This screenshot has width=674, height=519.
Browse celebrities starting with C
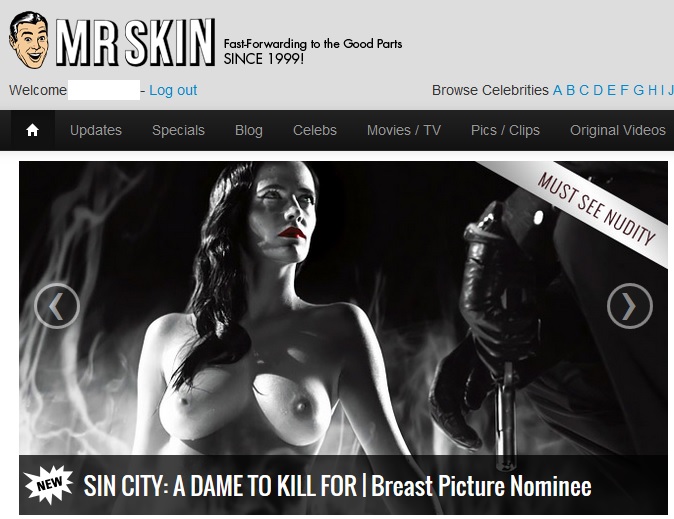pyautogui.click(x=584, y=90)
